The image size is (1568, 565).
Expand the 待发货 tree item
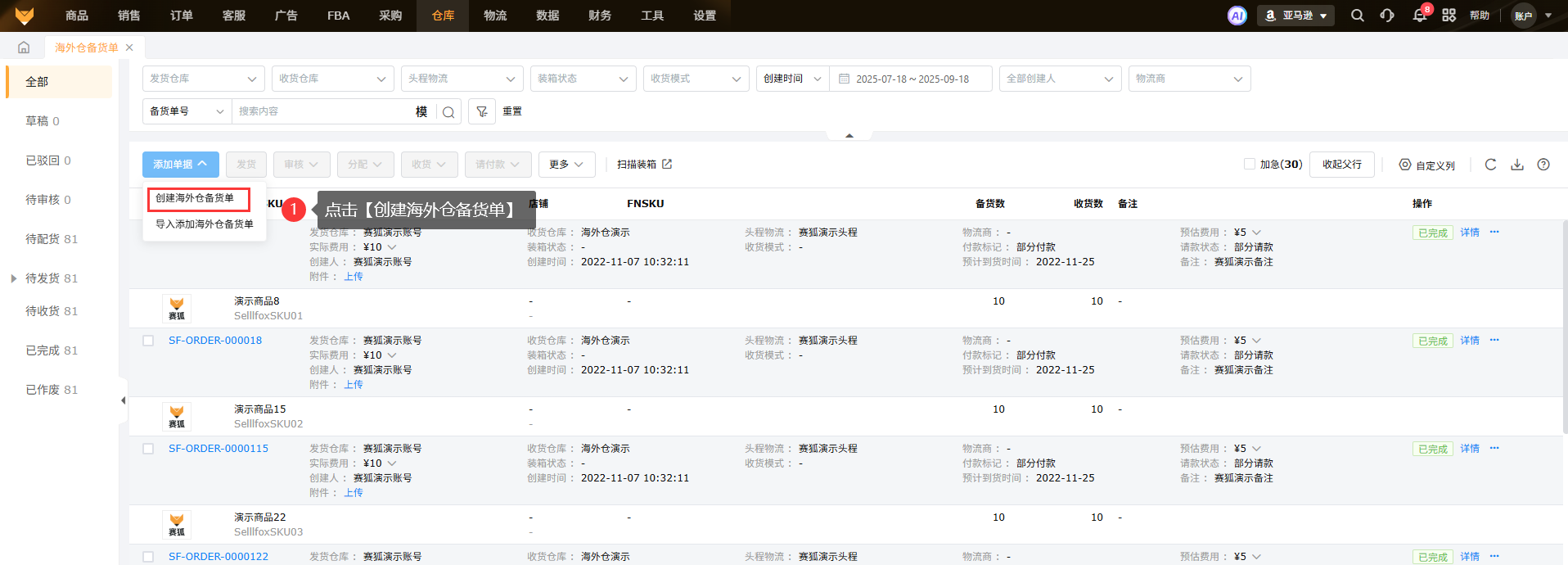(14, 278)
